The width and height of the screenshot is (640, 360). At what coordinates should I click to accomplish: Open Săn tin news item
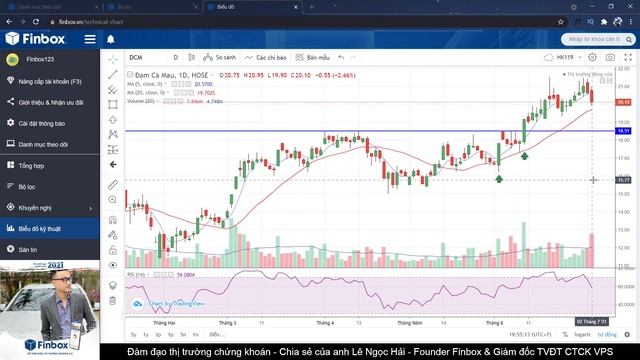click(50, 249)
